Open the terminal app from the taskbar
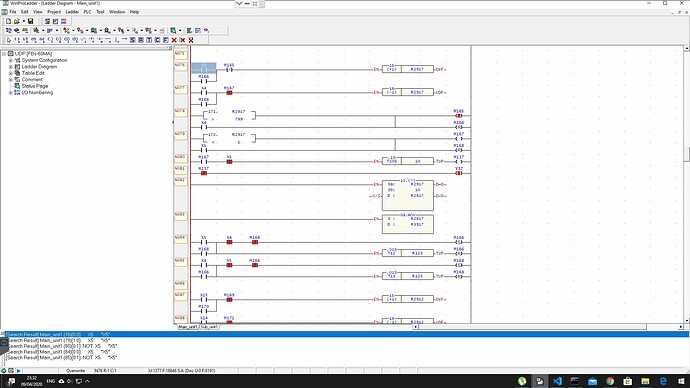Screen dimensions: 690x388 coord(575,381)
